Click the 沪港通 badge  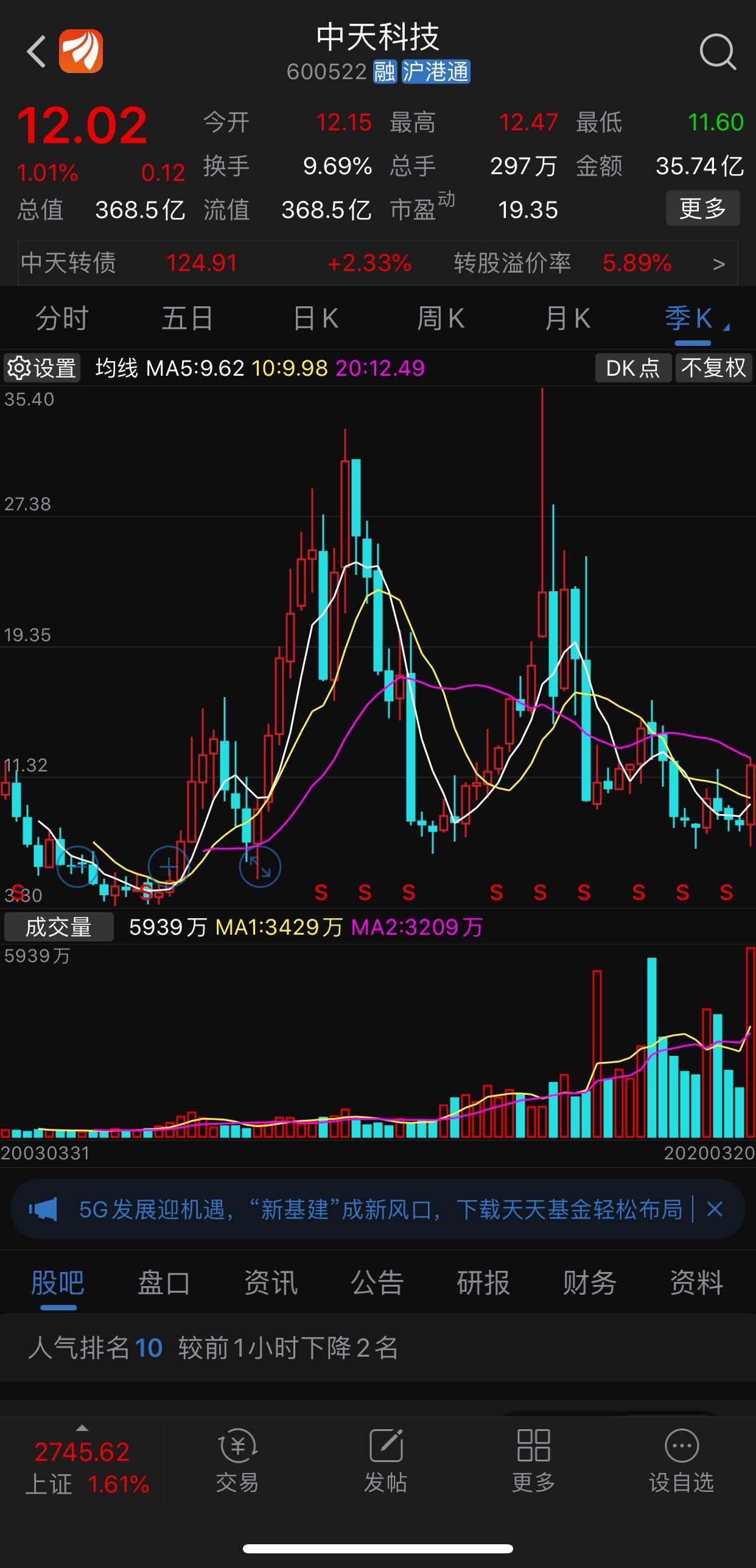pyautogui.click(x=436, y=72)
